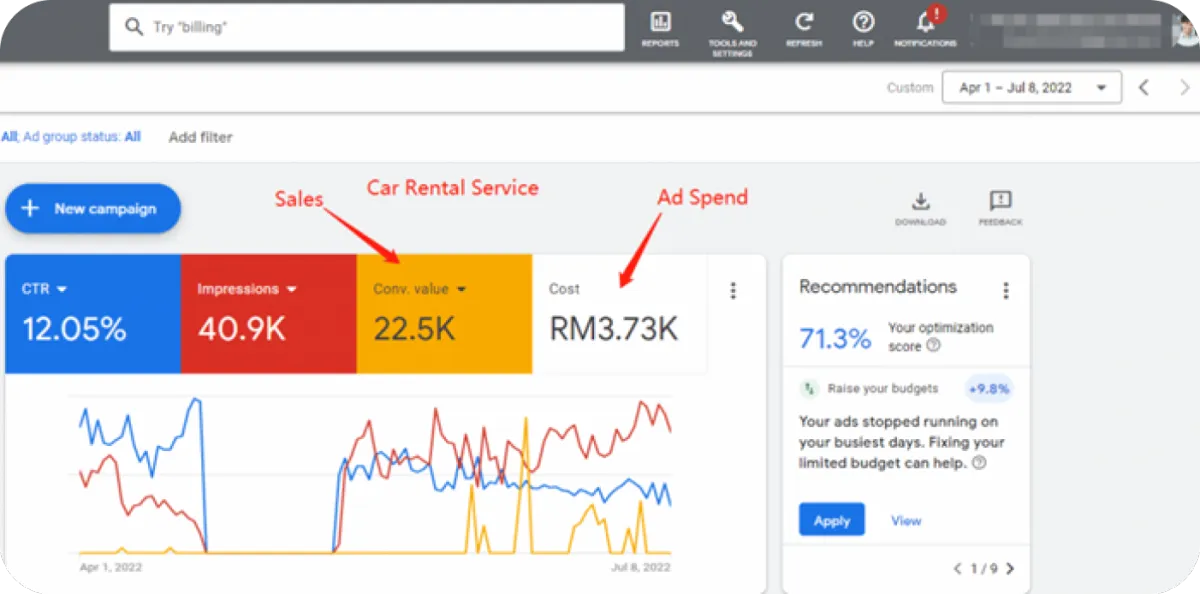Image resolution: width=1200 pixels, height=594 pixels.
Task: Click the 71.3% optimization score
Action: (x=835, y=338)
